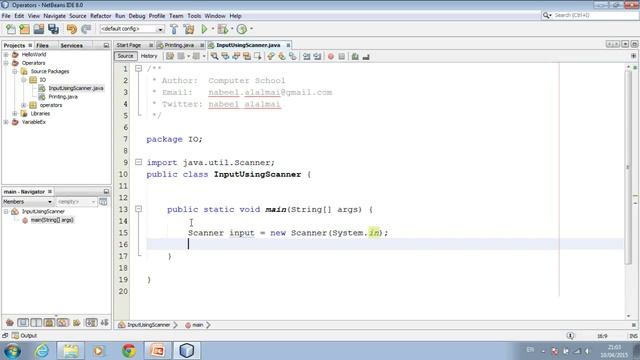Click the Save All toolbar icon

pyautogui.click(x=53, y=29)
